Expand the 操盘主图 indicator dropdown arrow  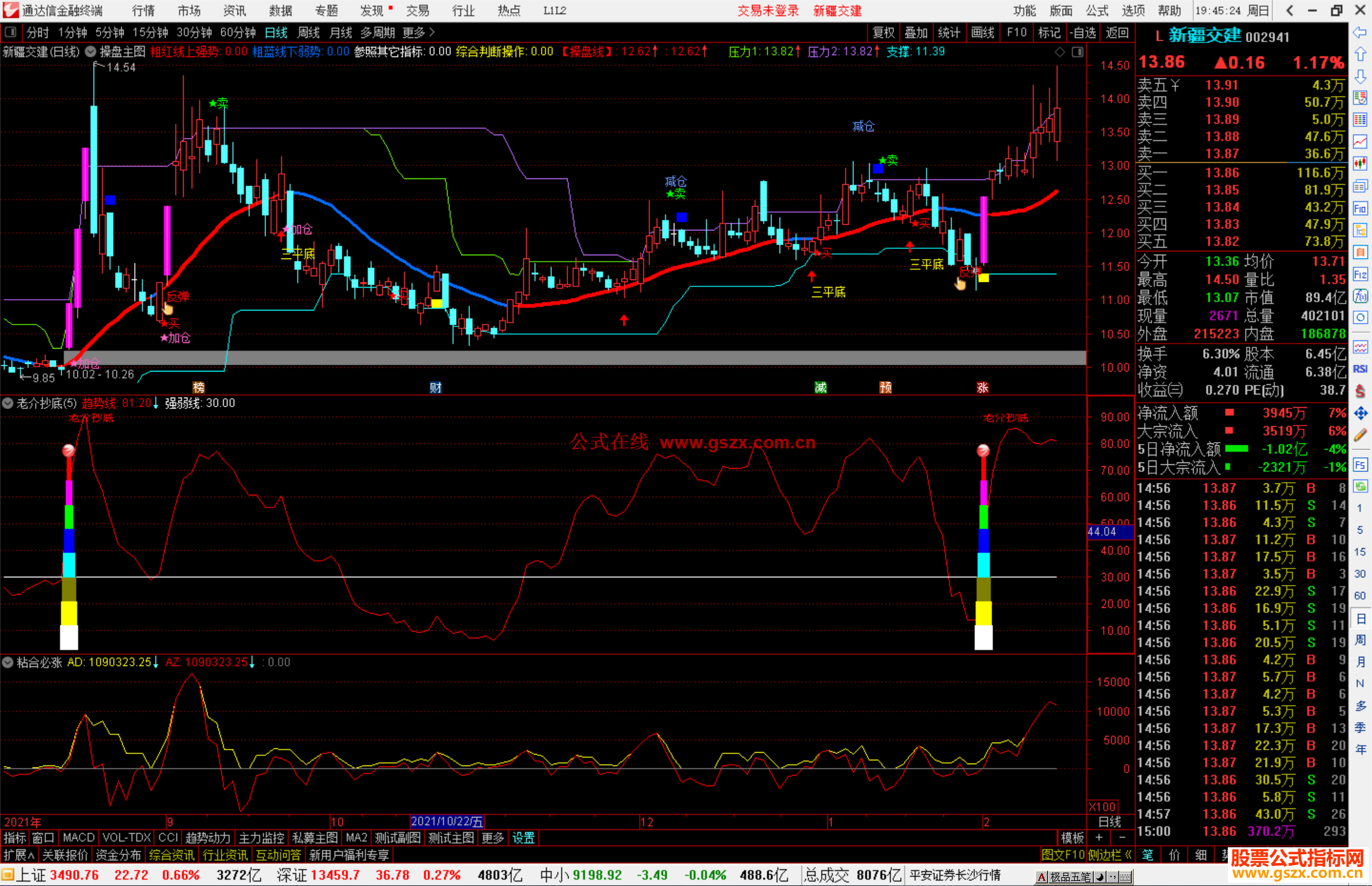tap(91, 51)
